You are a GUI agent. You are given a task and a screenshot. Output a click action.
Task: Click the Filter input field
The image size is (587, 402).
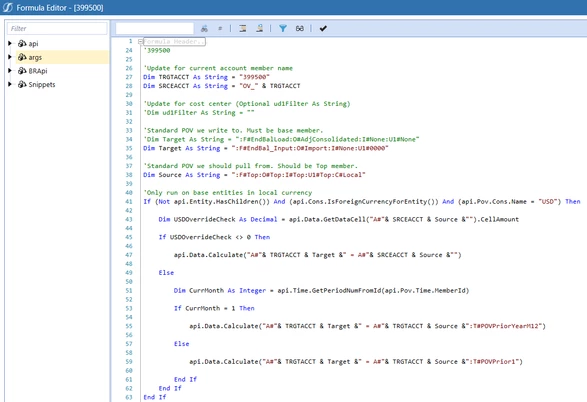57,28
